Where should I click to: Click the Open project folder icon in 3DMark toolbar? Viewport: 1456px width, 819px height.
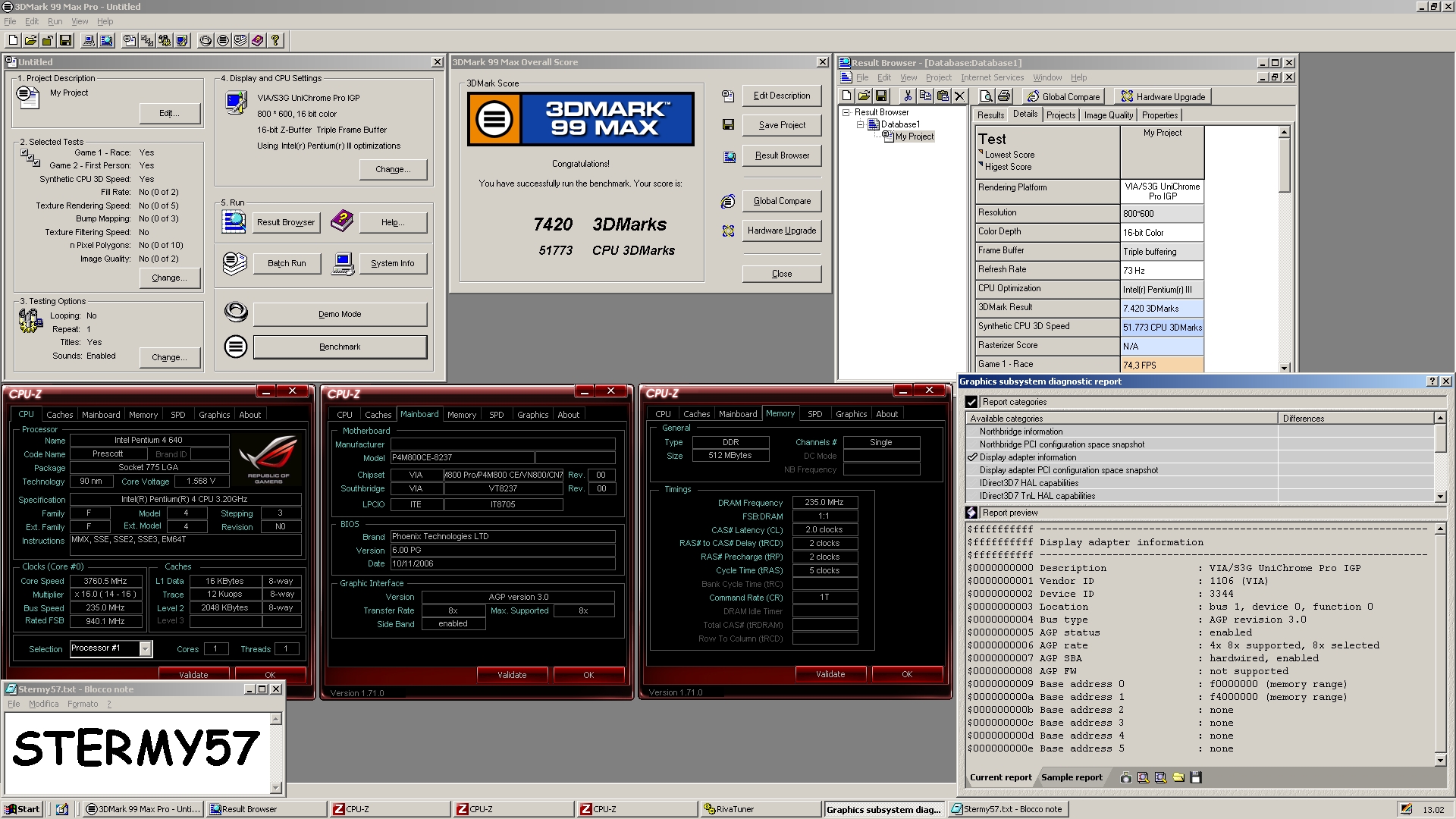(x=30, y=40)
